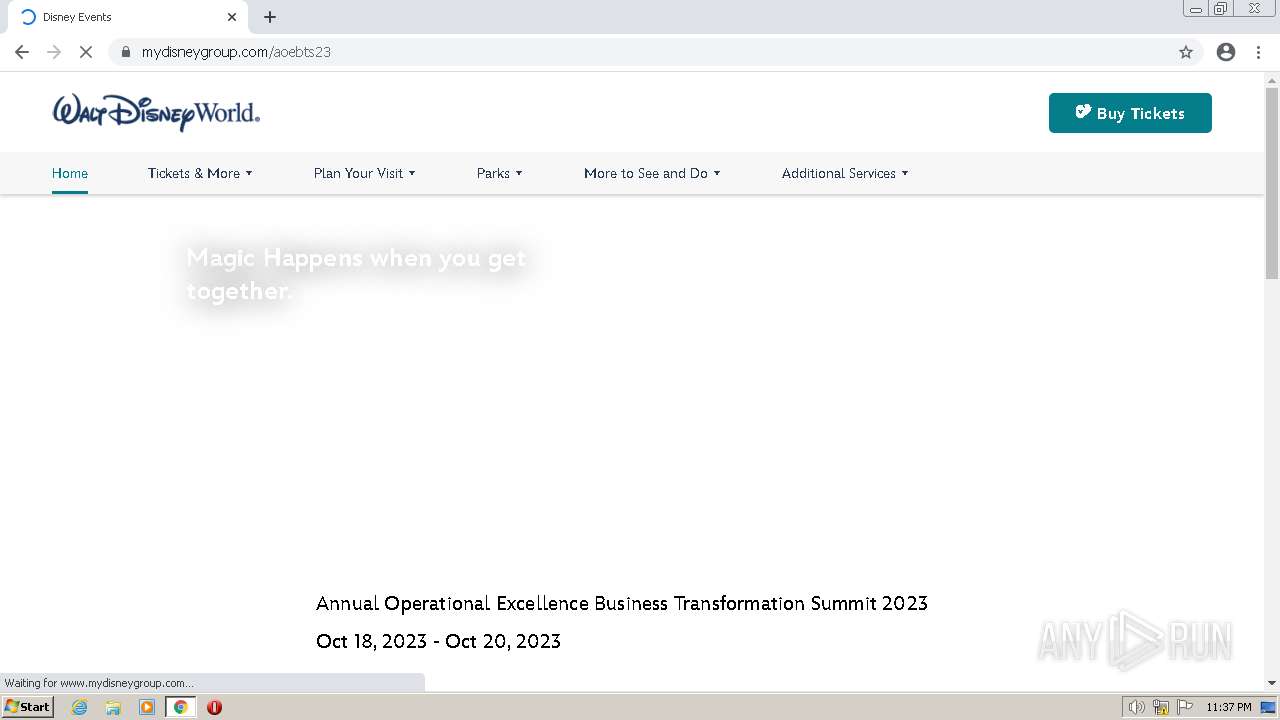Screen dimensions: 1280x720
Task: Open the media player taskbar icon
Action: click(x=147, y=707)
